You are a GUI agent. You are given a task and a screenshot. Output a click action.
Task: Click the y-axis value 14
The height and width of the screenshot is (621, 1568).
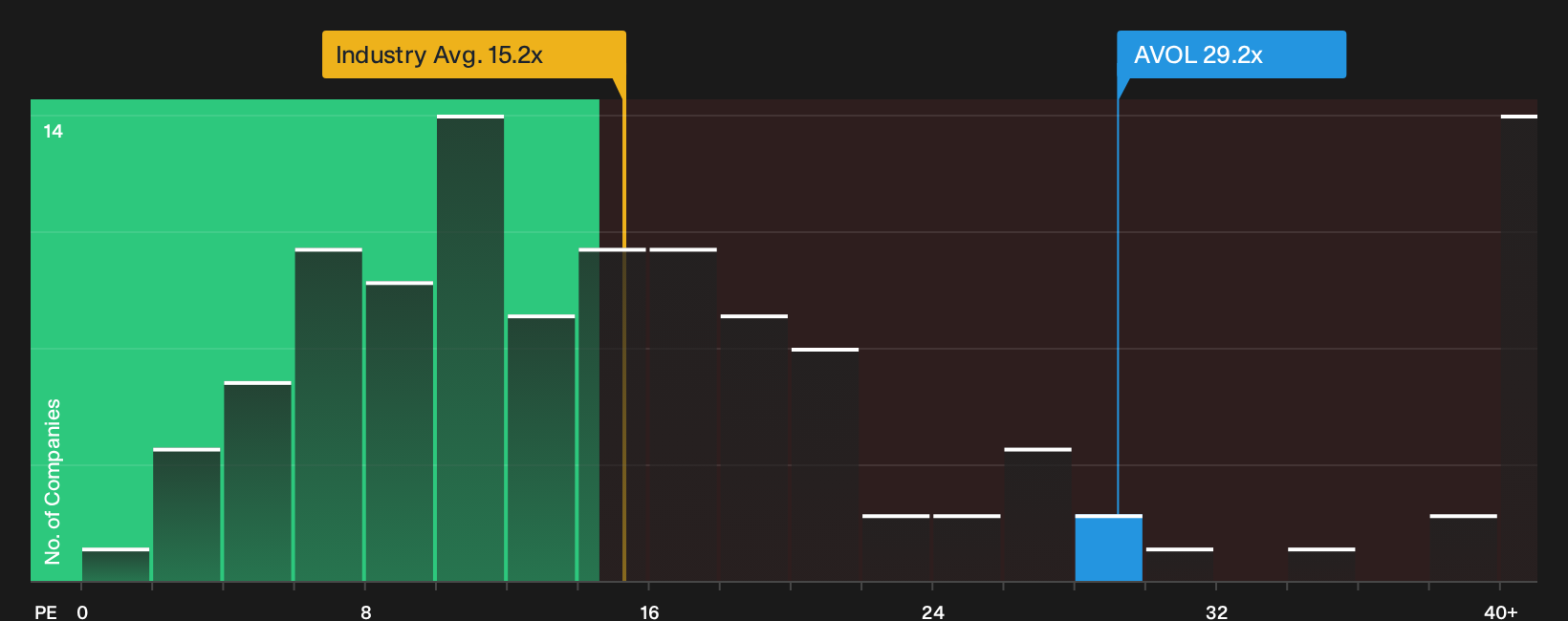(x=54, y=132)
